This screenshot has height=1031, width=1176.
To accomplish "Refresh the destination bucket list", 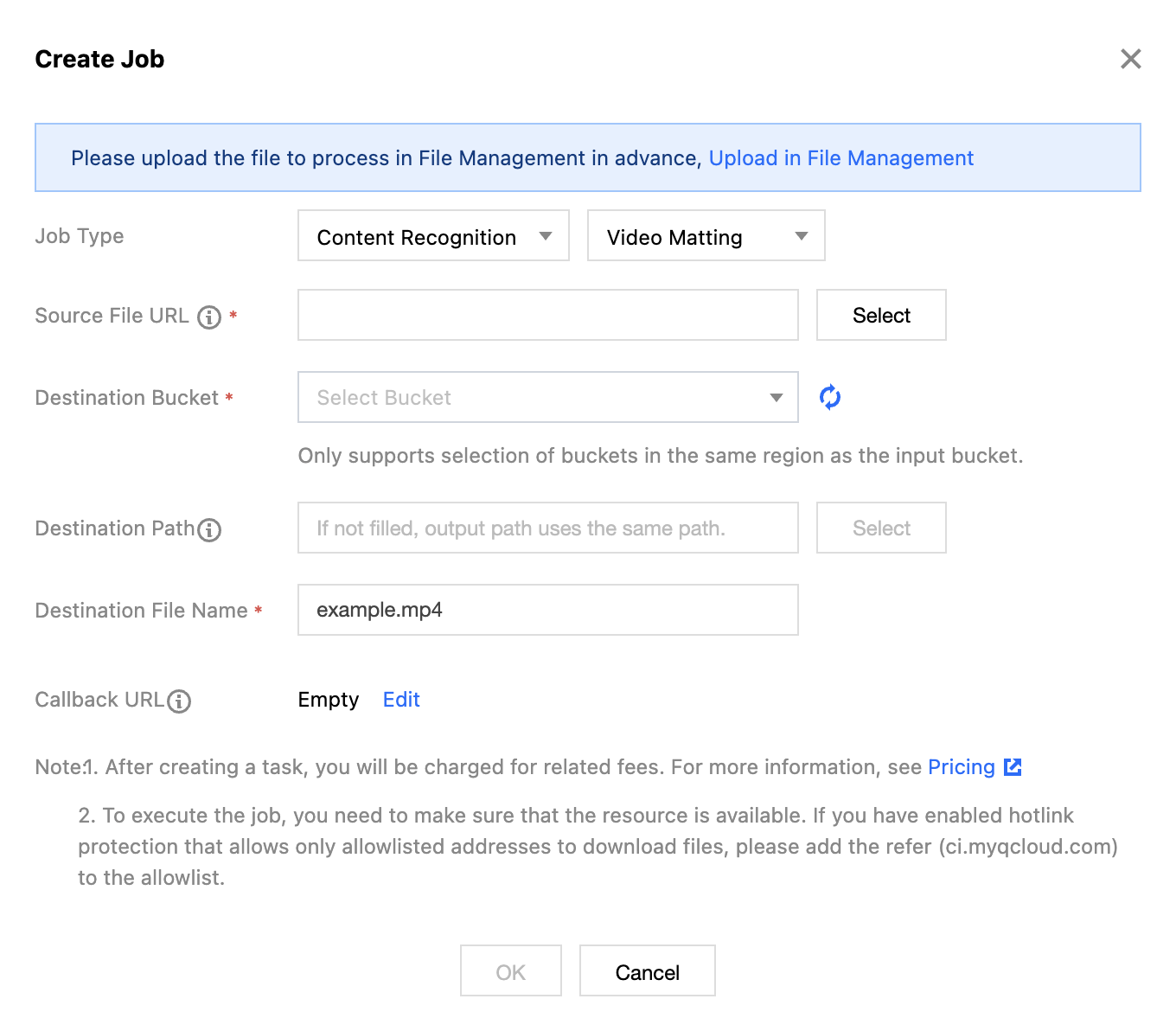I will (x=830, y=397).
